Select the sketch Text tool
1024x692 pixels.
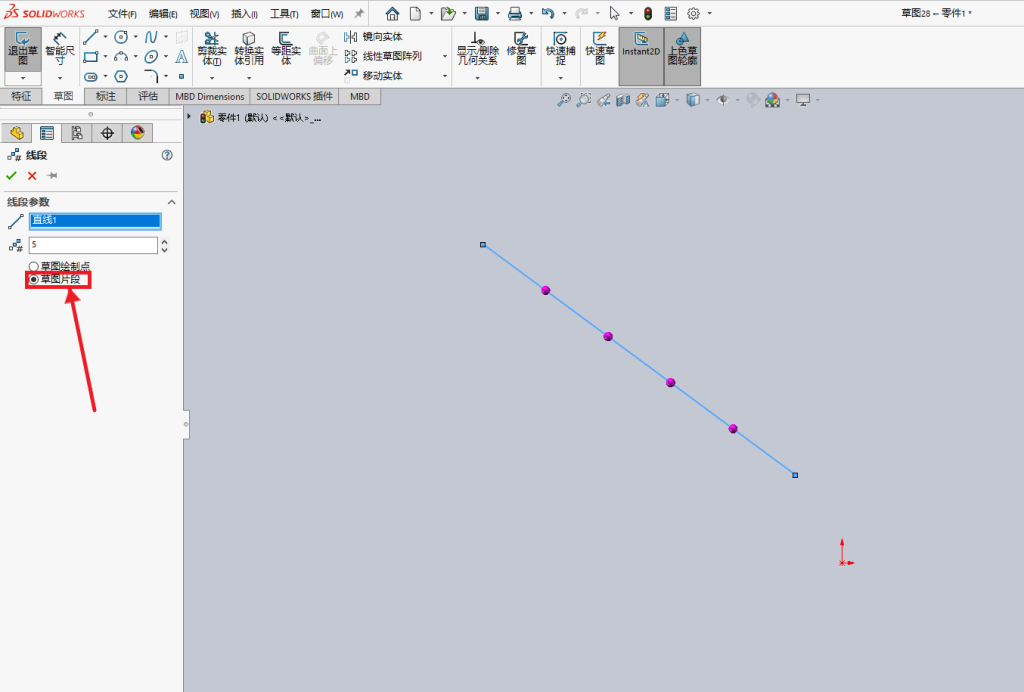182,57
